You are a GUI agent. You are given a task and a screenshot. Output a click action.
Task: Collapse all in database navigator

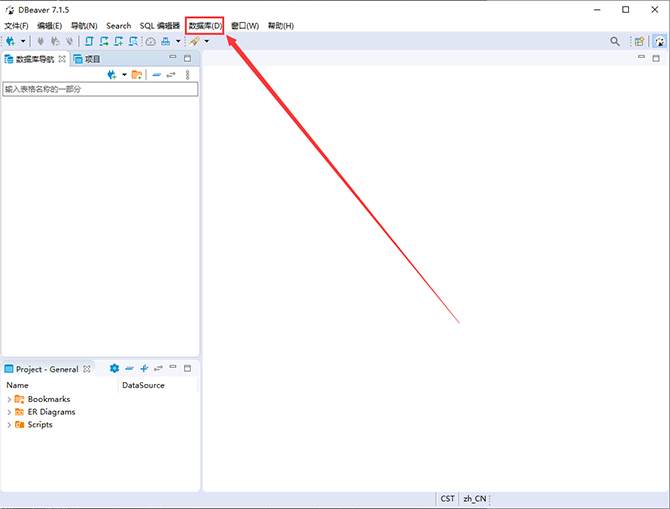click(156, 75)
